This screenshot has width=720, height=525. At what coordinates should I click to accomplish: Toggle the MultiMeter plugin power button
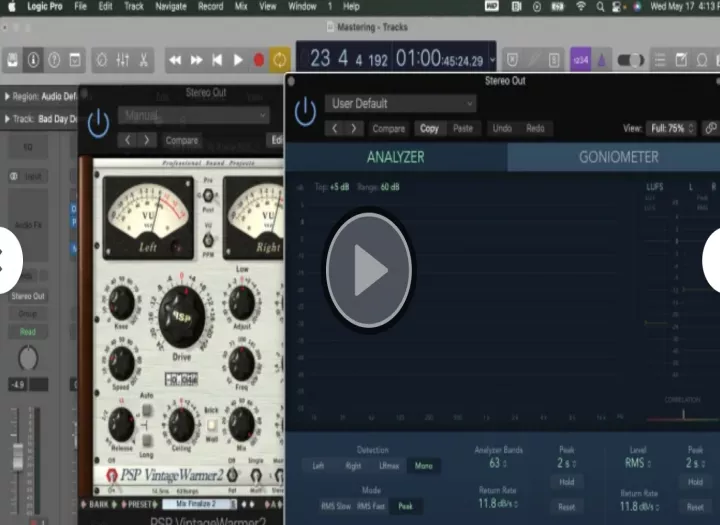(x=305, y=112)
